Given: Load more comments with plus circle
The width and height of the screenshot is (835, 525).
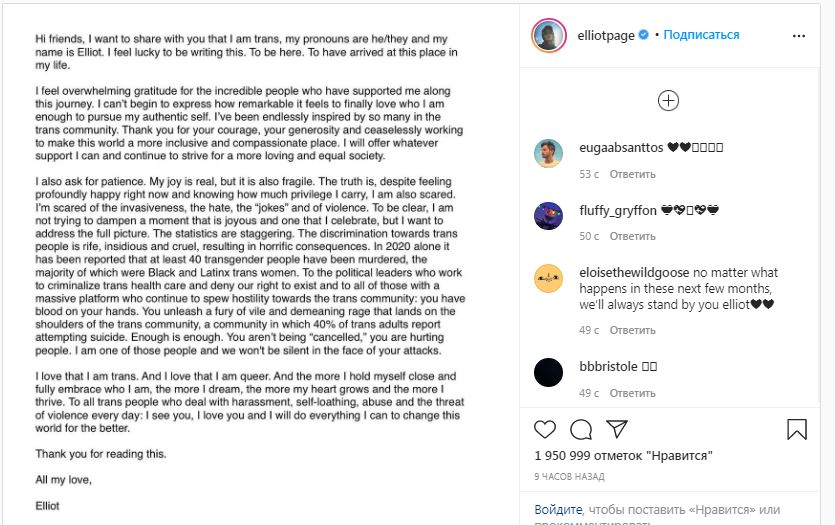Looking at the screenshot, I should coord(668,100).
